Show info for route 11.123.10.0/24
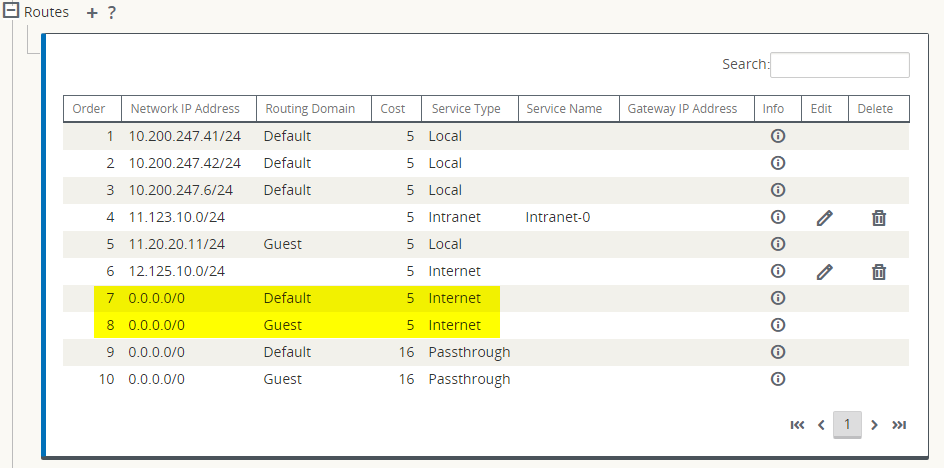This screenshot has width=944, height=468. 778,217
